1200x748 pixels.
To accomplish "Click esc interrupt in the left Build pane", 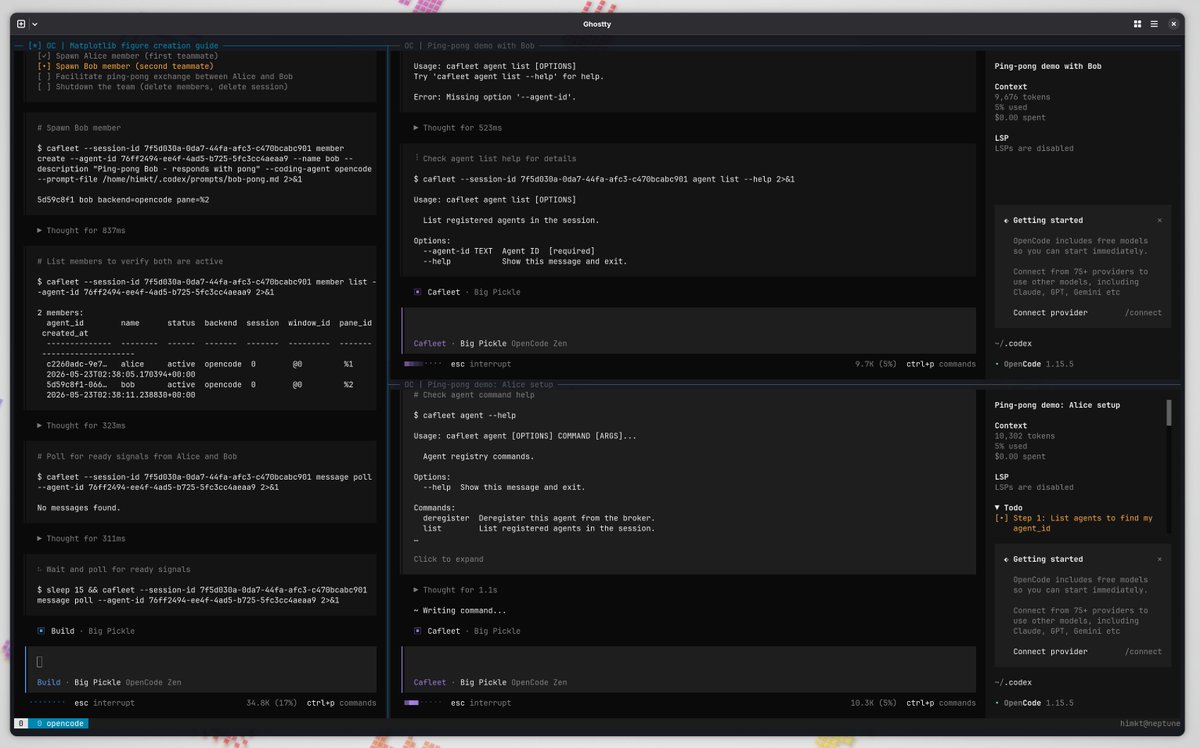I will tap(104, 703).
